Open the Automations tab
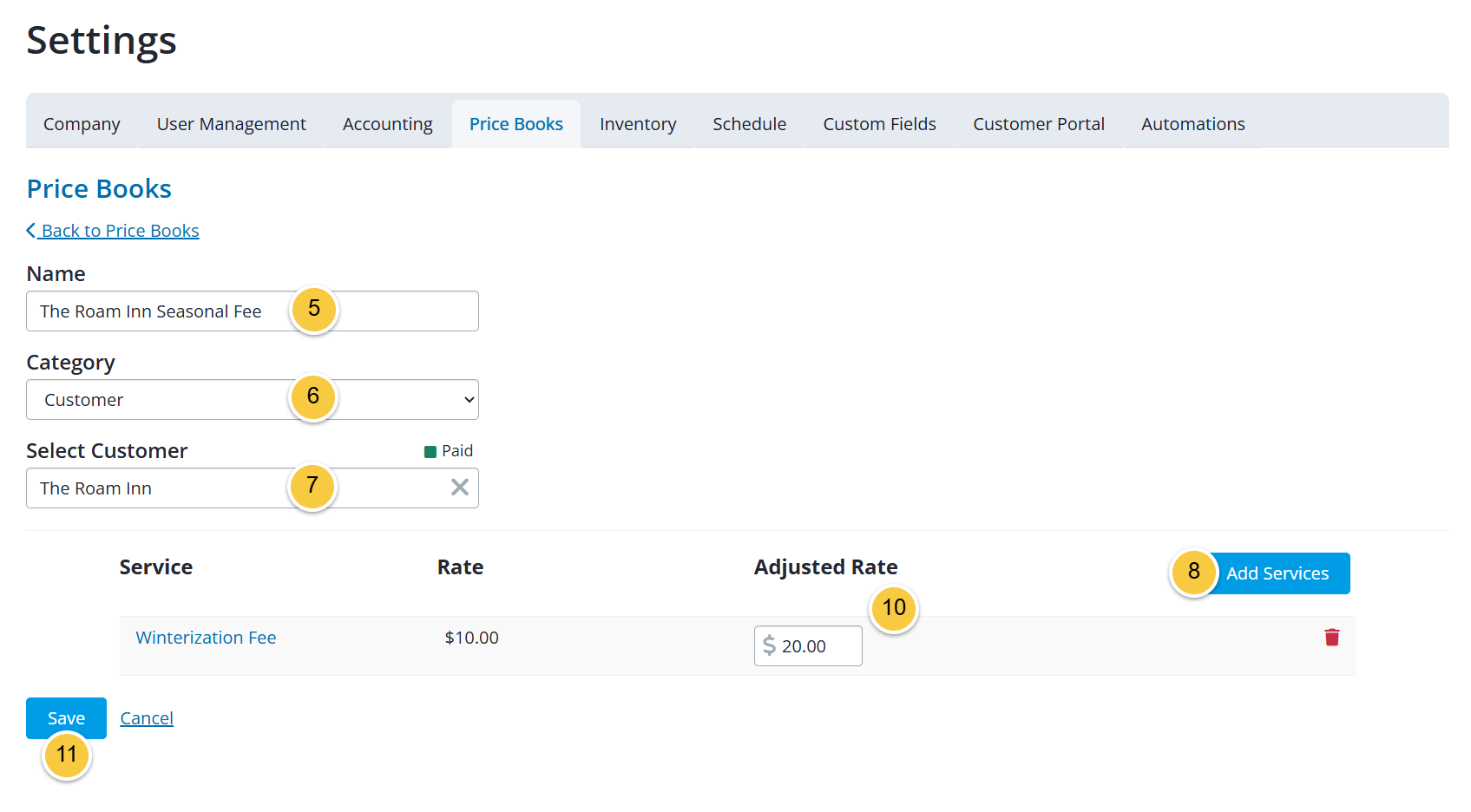 (1193, 124)
